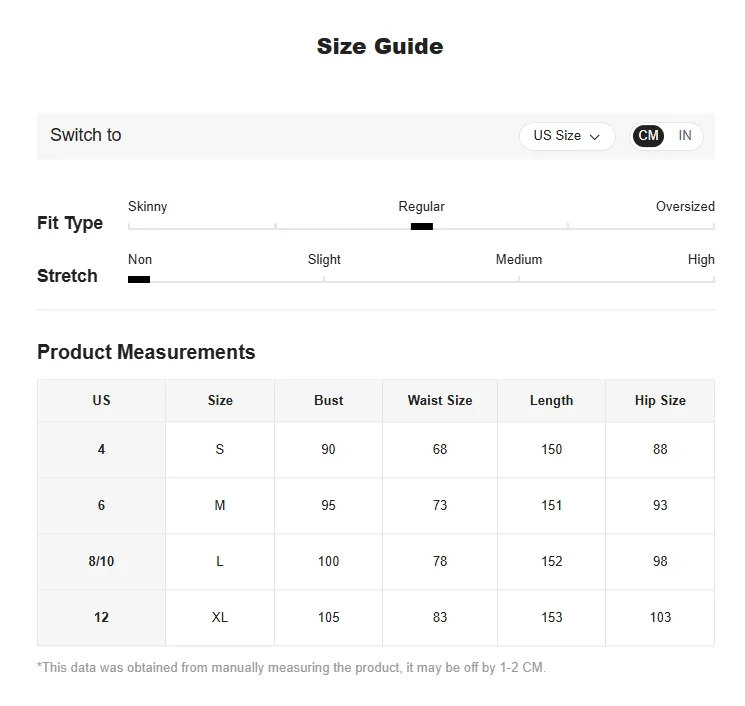This screenshot has width=745, height=706.
Task: Select the Size column header
Action: (220, 400)
